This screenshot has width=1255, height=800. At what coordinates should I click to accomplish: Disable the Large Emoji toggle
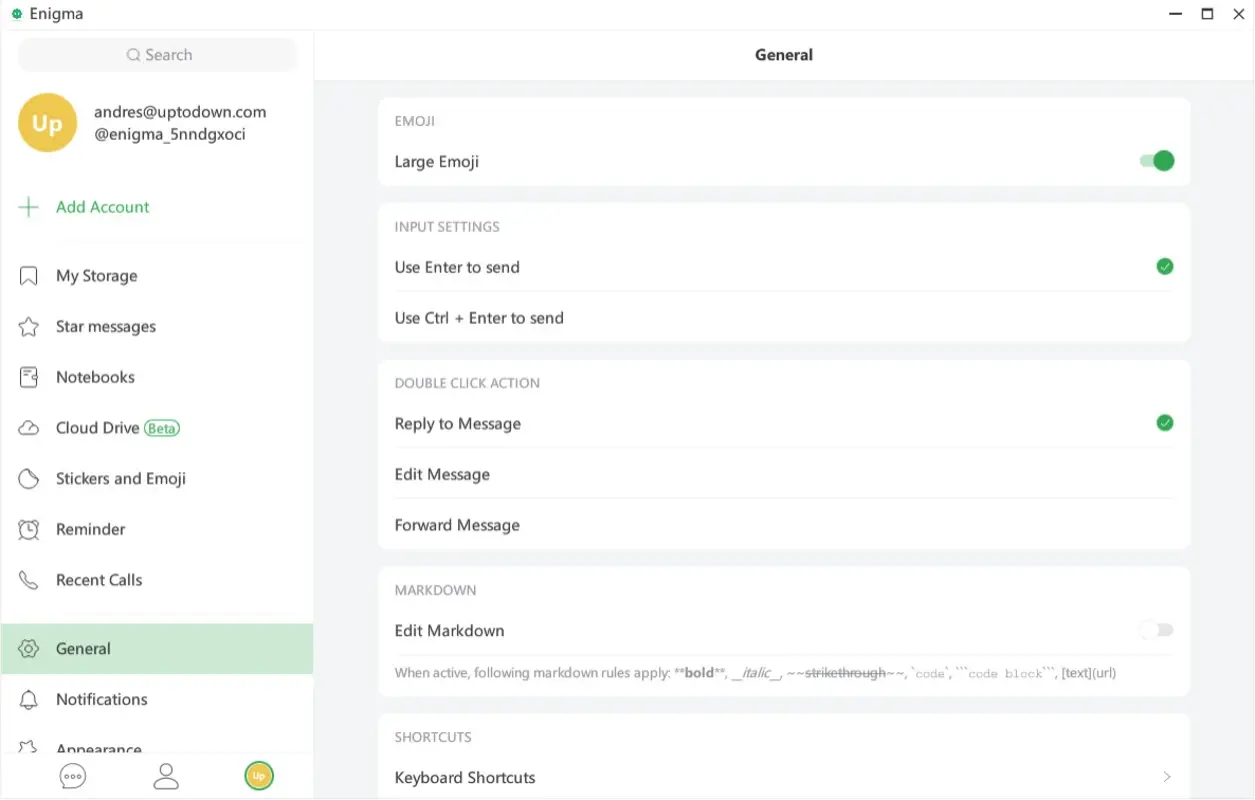pos(1155,160)
